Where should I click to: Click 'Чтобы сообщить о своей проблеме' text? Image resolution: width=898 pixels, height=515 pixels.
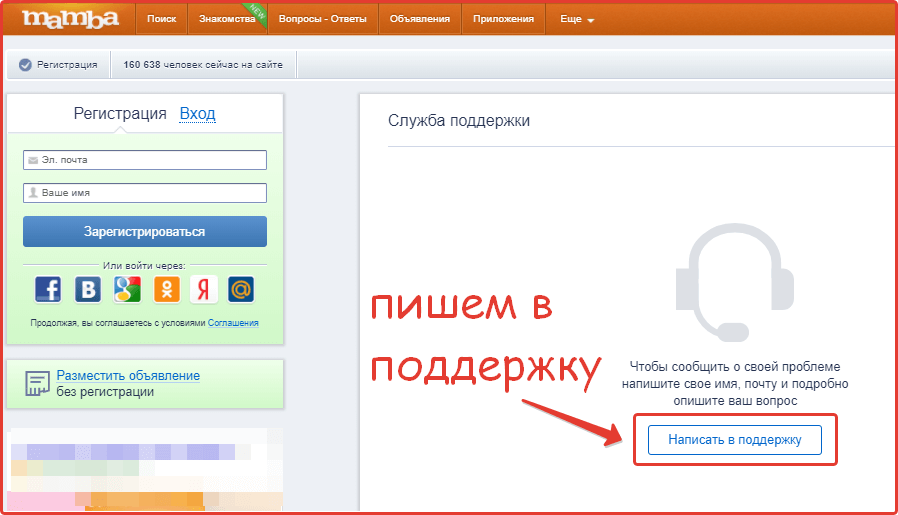click(x=735, y=367)
